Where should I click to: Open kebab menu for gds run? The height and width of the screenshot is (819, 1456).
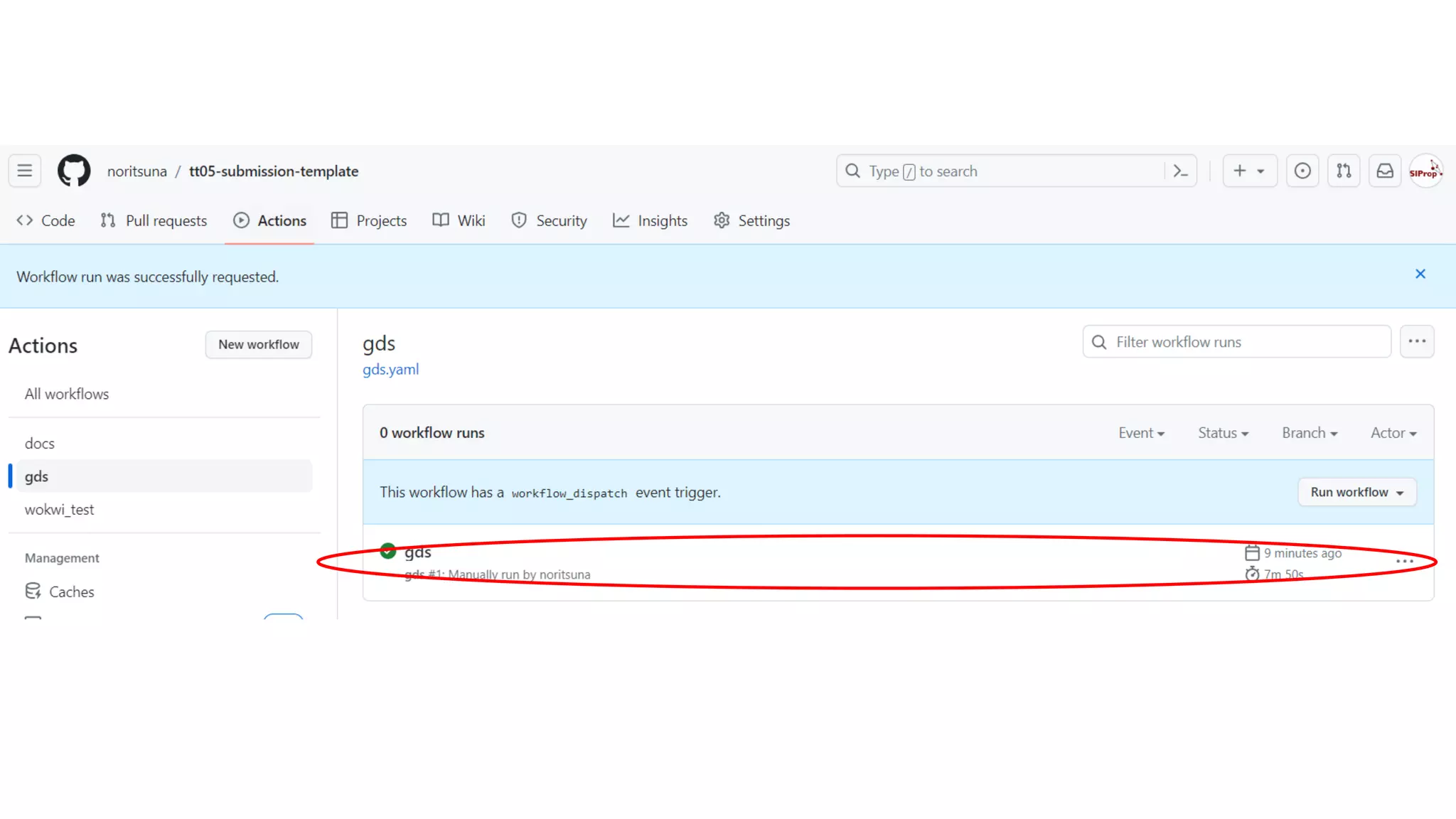coord(1404,562)
